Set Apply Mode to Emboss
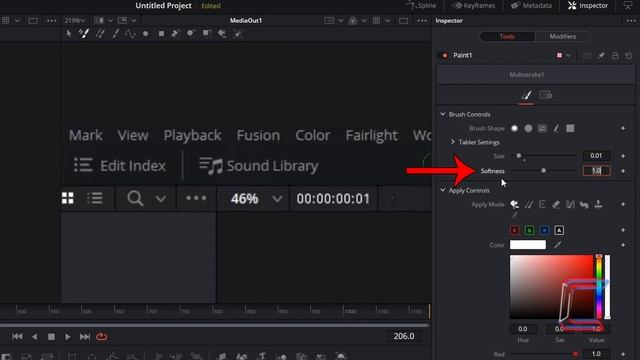Viewport: 640px width, 360px height. (x=542, y=204)
